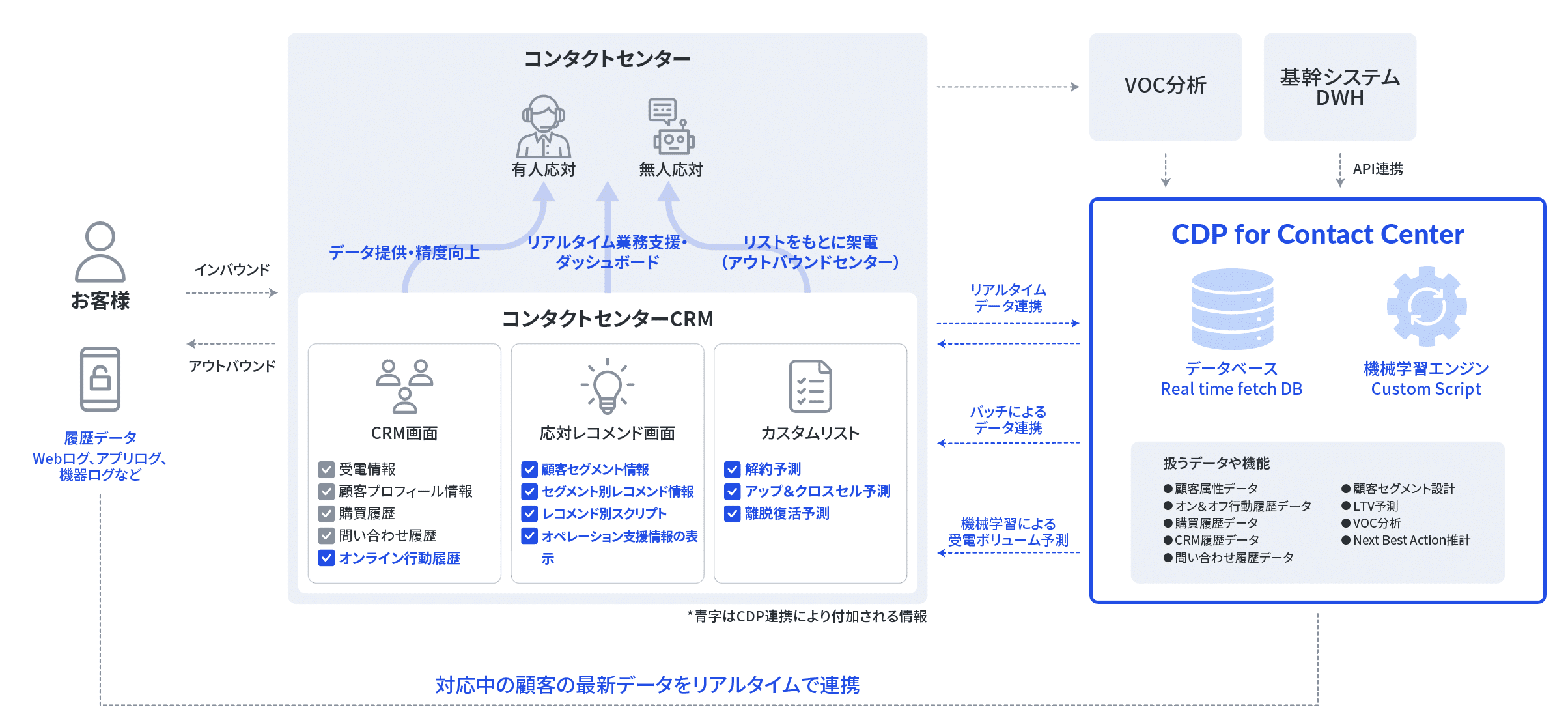The width and height of the screenshot is (1568, 727).
Task: Toggle the レコメンド別スクリプト checkbox
Action: 529,513
